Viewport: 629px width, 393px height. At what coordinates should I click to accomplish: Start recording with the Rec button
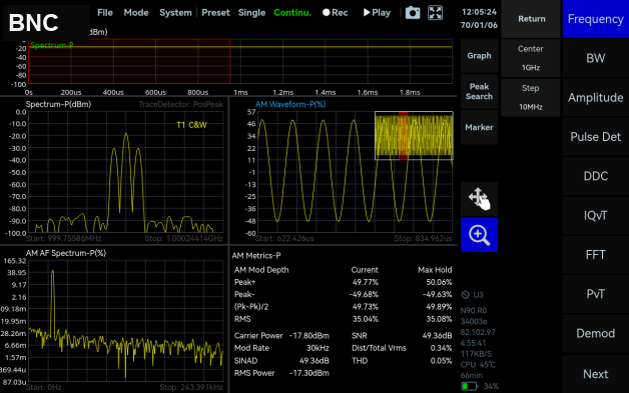(335, 13)
